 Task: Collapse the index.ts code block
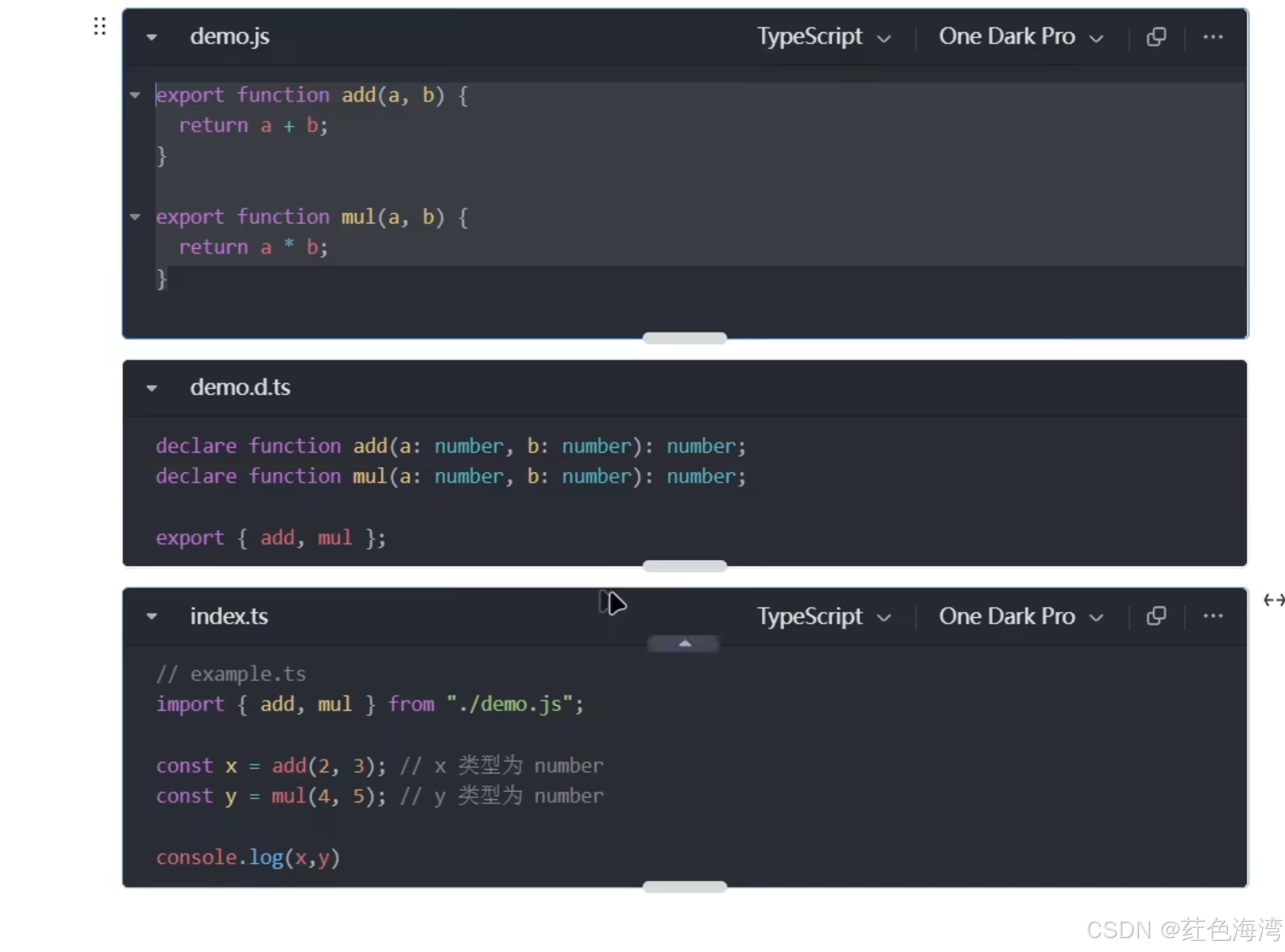coord(152,617)
